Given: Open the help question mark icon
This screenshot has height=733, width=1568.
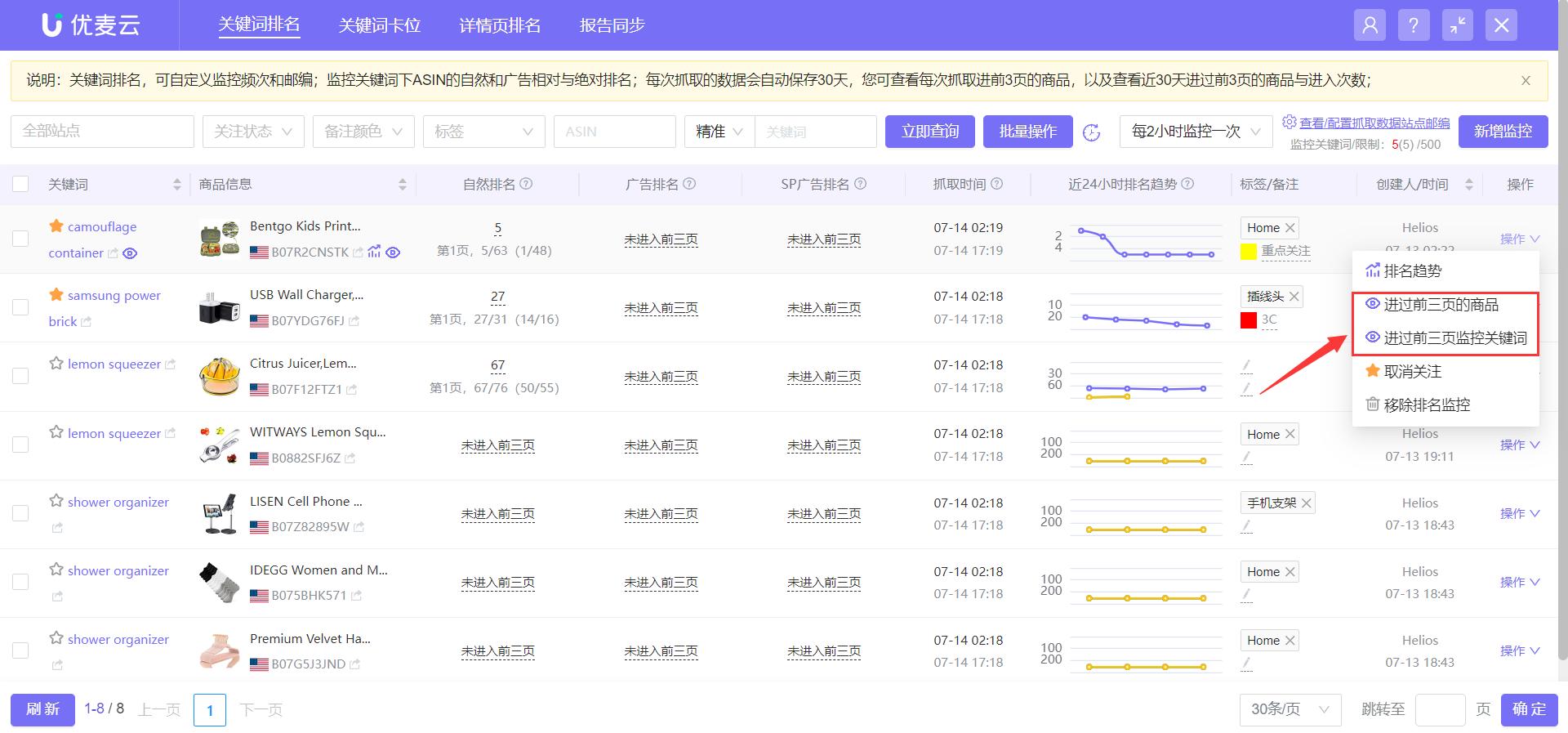Looking at the screenshot, I should (1414, 25).
